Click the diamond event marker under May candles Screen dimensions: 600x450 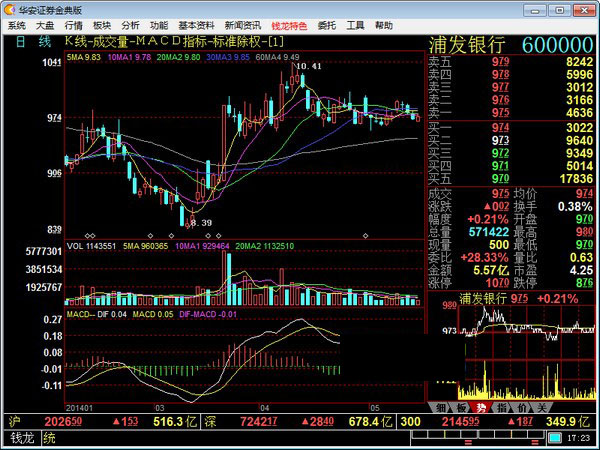(x=365, y=236)
